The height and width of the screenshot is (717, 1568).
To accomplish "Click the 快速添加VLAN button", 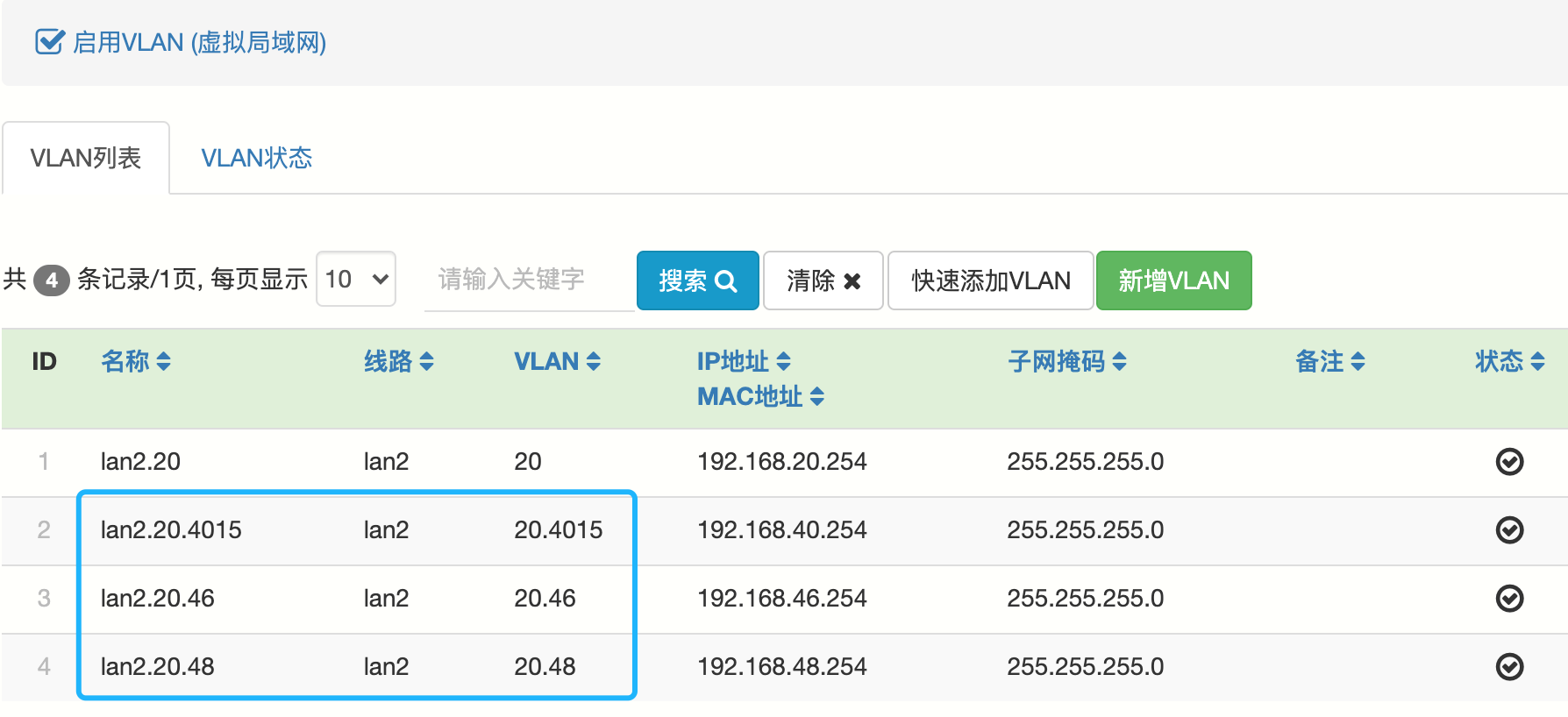I will tap(990, 280).
